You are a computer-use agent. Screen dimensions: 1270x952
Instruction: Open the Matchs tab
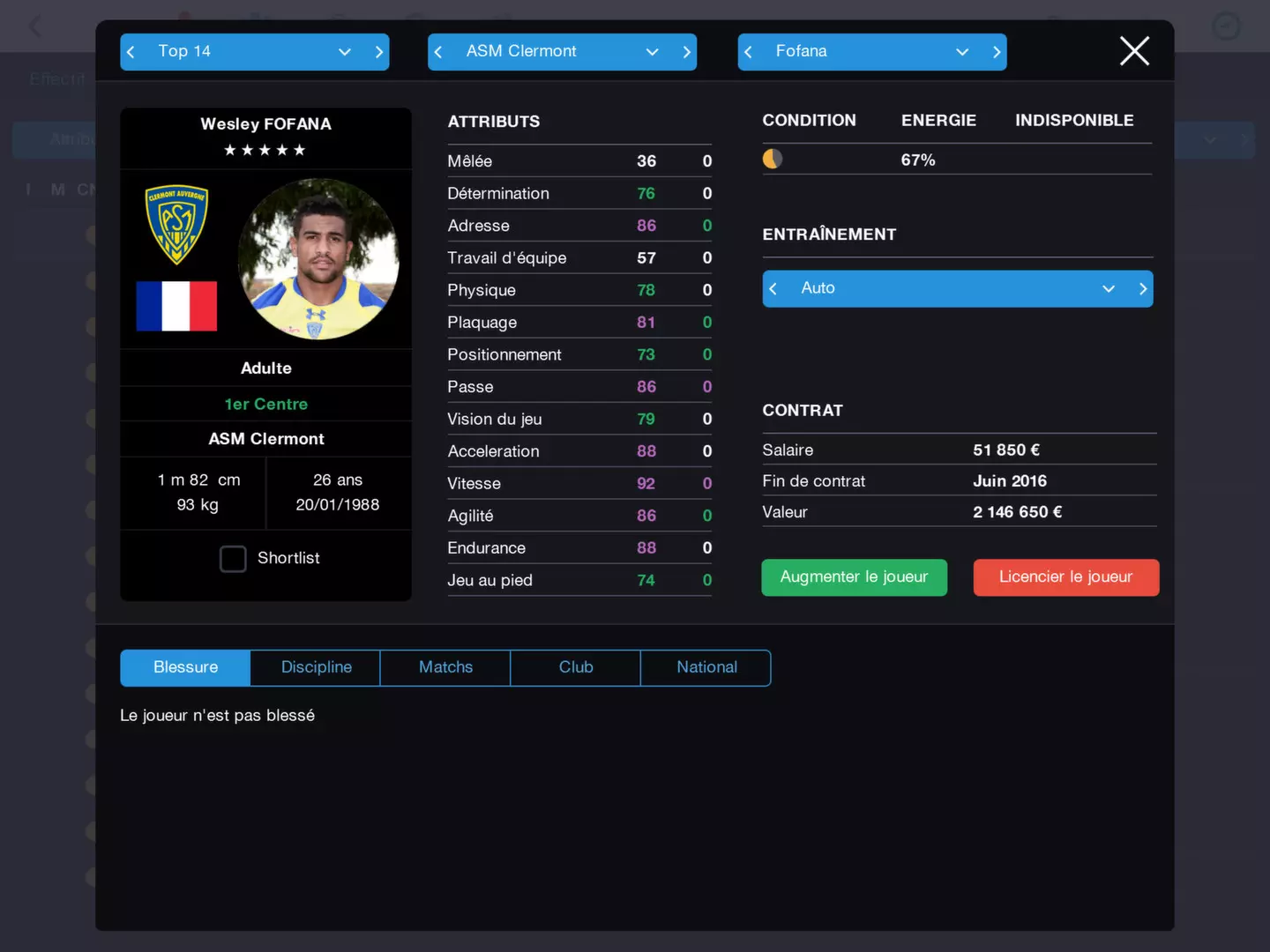[x=445, y=667]
